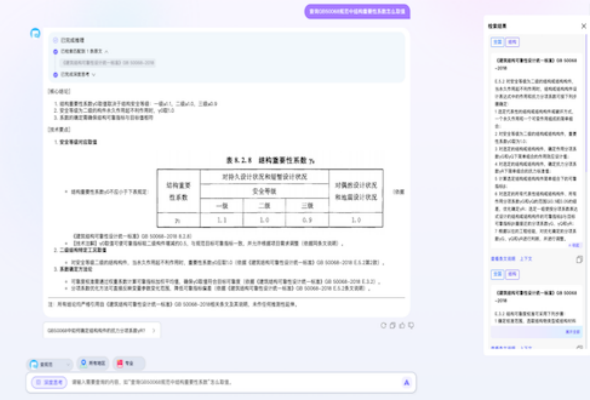Send the query with the arrow button
590x400 pixels.
(406, 382)
